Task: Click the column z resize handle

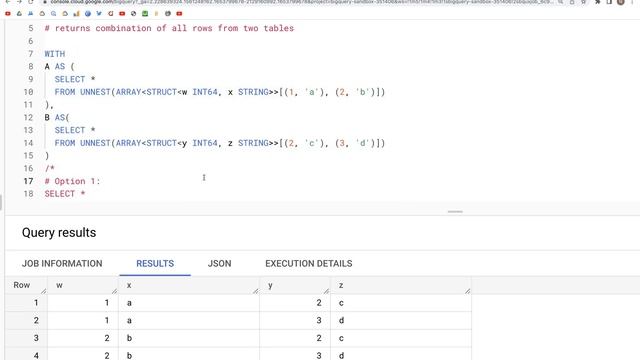Action: tap(467, 291)
